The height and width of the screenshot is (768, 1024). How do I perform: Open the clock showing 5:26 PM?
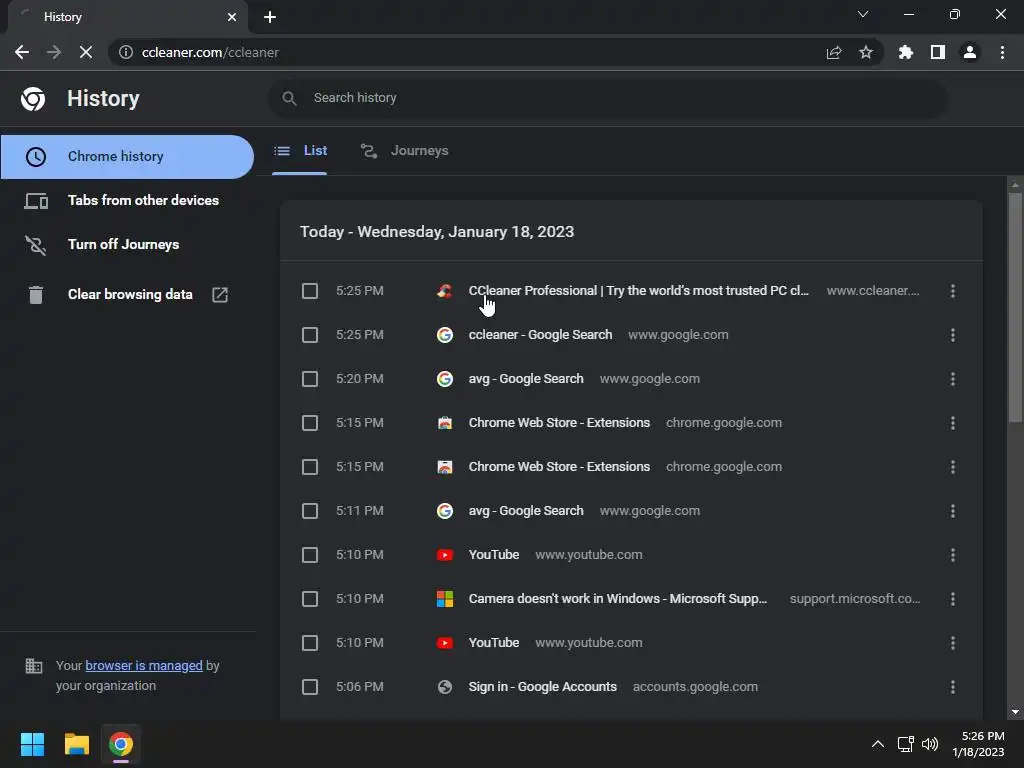[978, 744]
